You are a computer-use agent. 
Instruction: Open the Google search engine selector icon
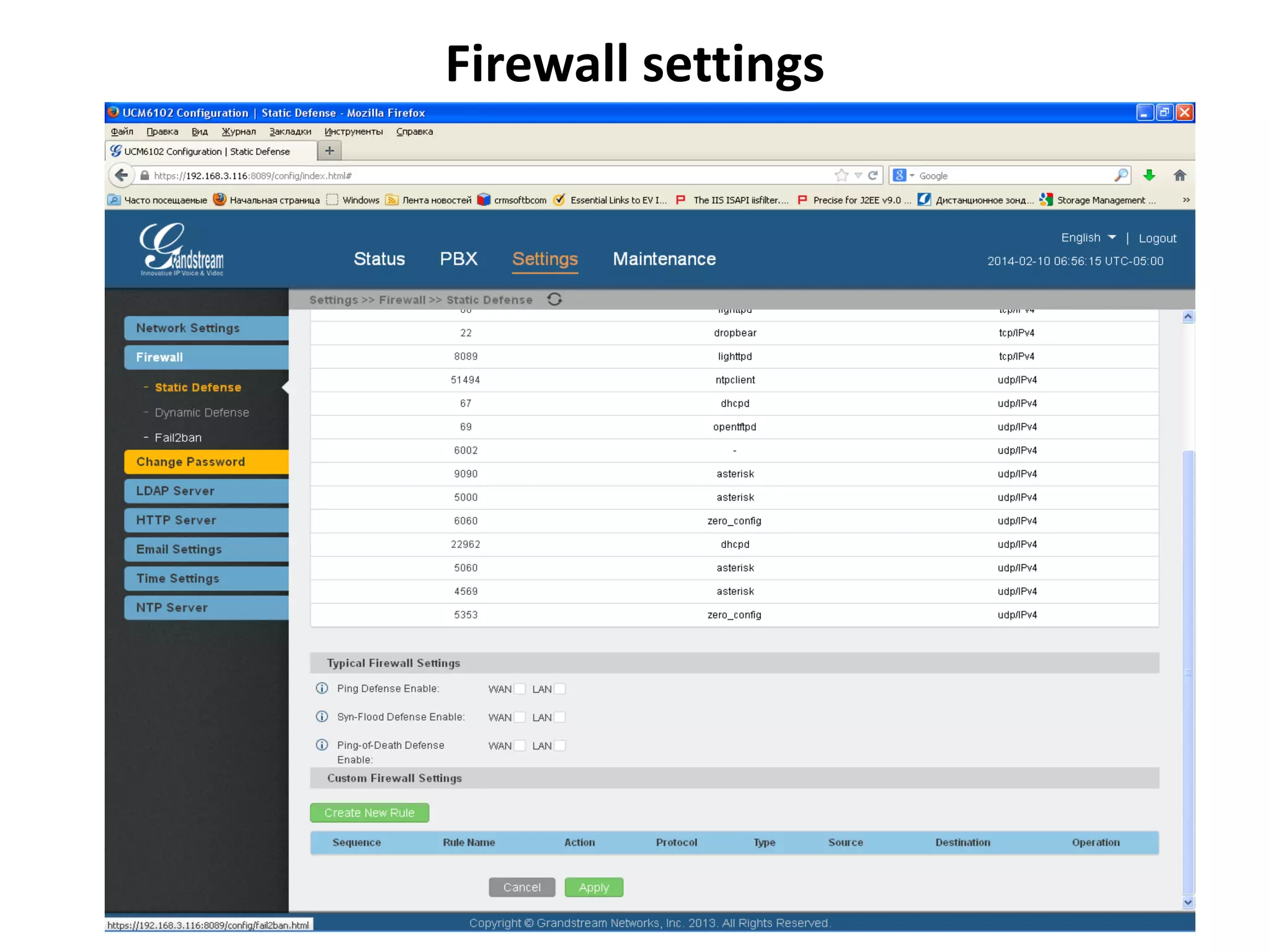[903, 175]
